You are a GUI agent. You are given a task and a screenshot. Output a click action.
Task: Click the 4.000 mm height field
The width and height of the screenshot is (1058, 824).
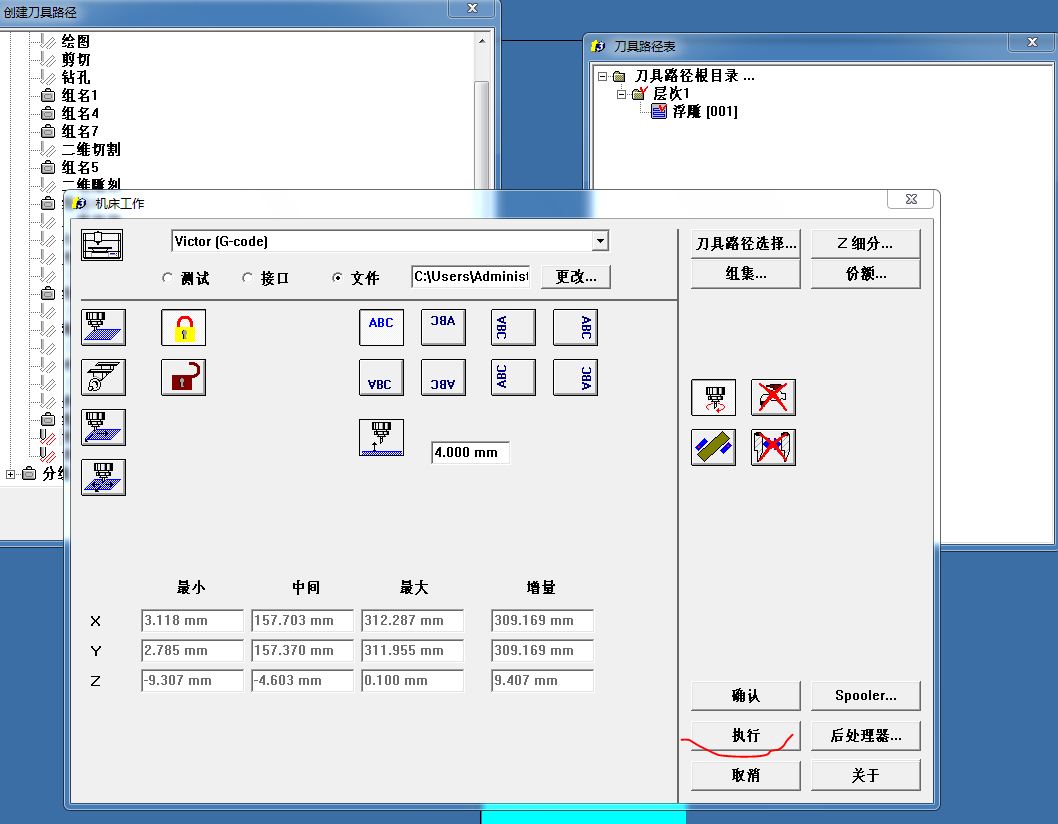(470, 452)
